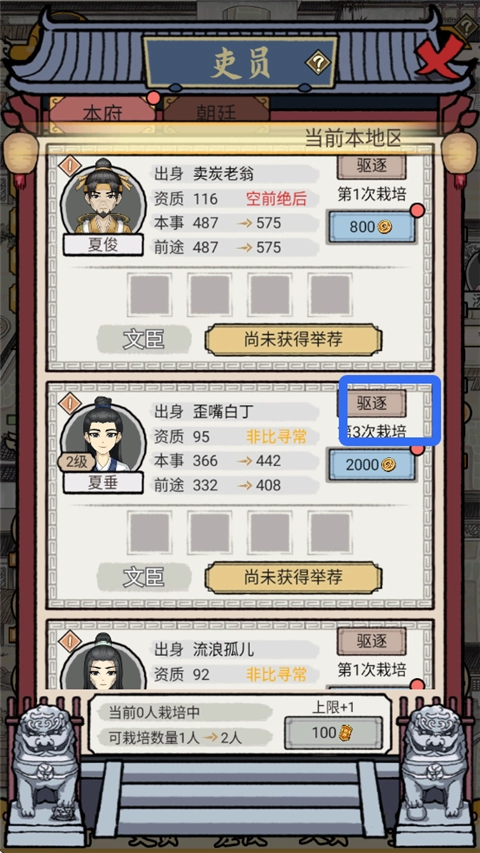This screenshot has width=480, height=853.
Task: Select 夏俊's portrait avatar
Action: (103, 198)
